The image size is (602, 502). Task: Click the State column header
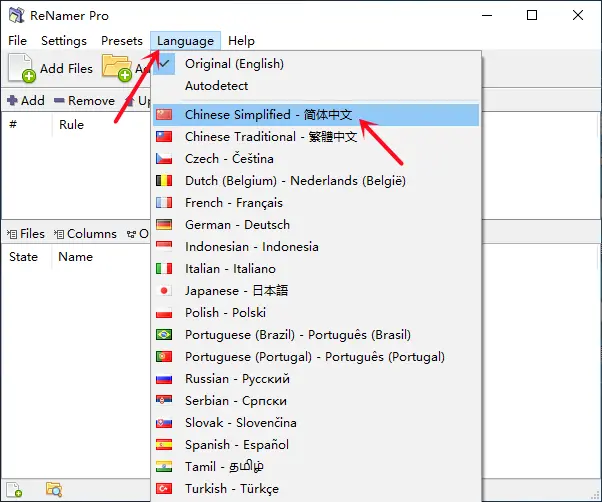pos(23,257)
